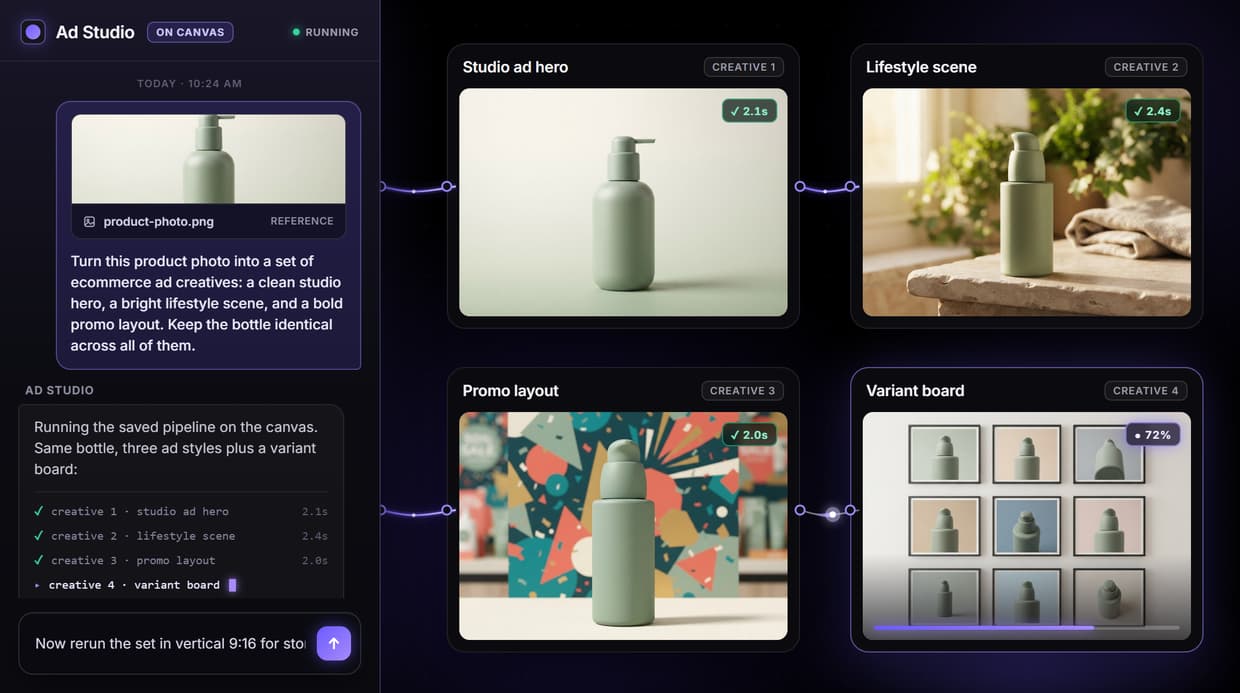The height and width of the screenshot is (693, 1240).
Task: Click the 'creative 2 · lifestyle scene' log line
Action: pyautogui.click(x=143, y=536)
